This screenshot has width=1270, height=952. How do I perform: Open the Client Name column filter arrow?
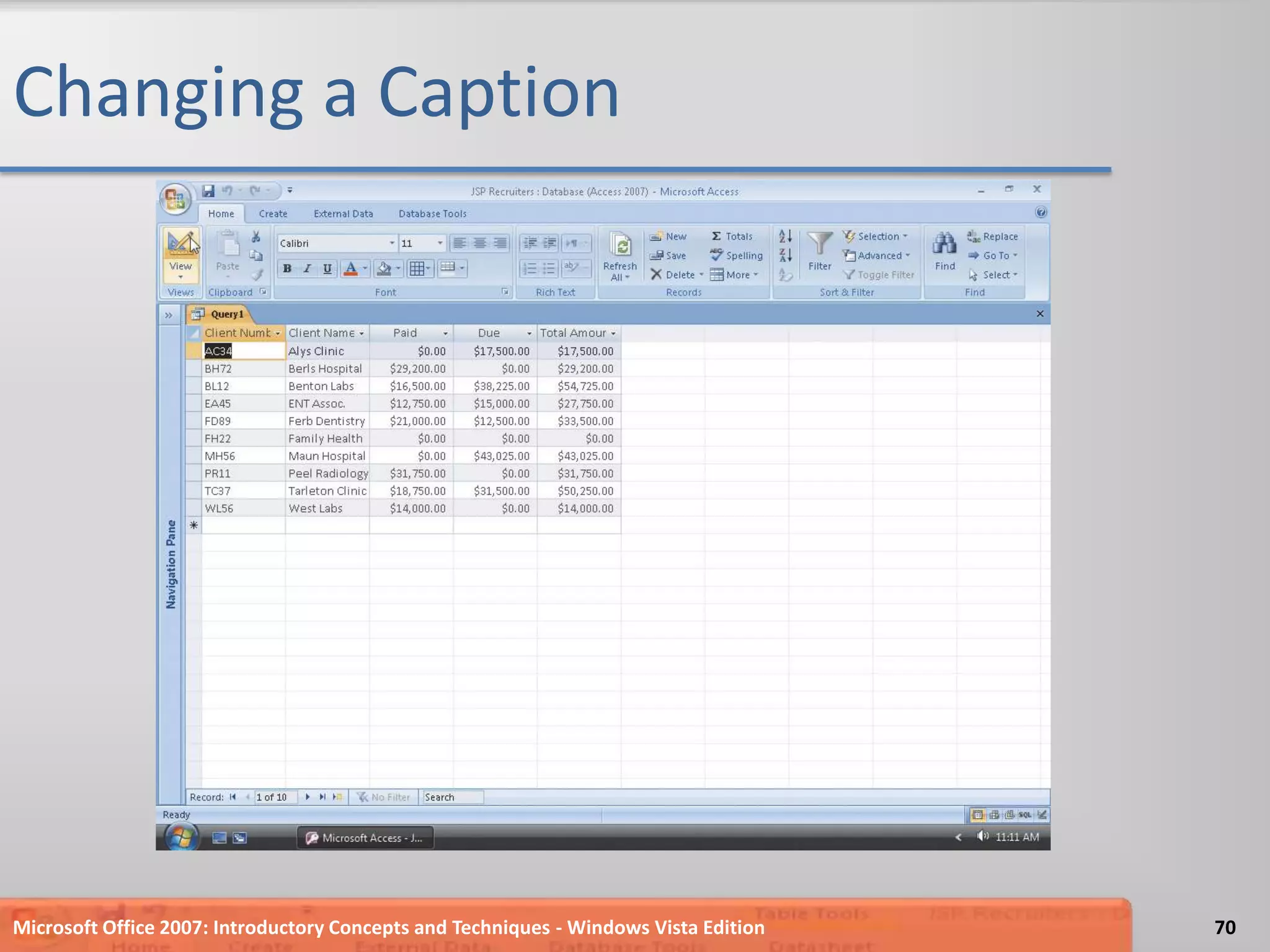click(362, 333)
